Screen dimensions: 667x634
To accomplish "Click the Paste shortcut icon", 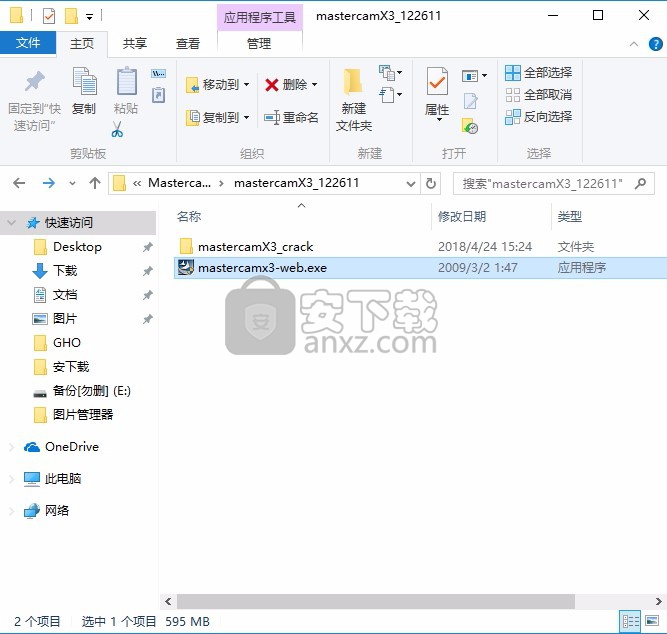I will [x=158, y=95].
